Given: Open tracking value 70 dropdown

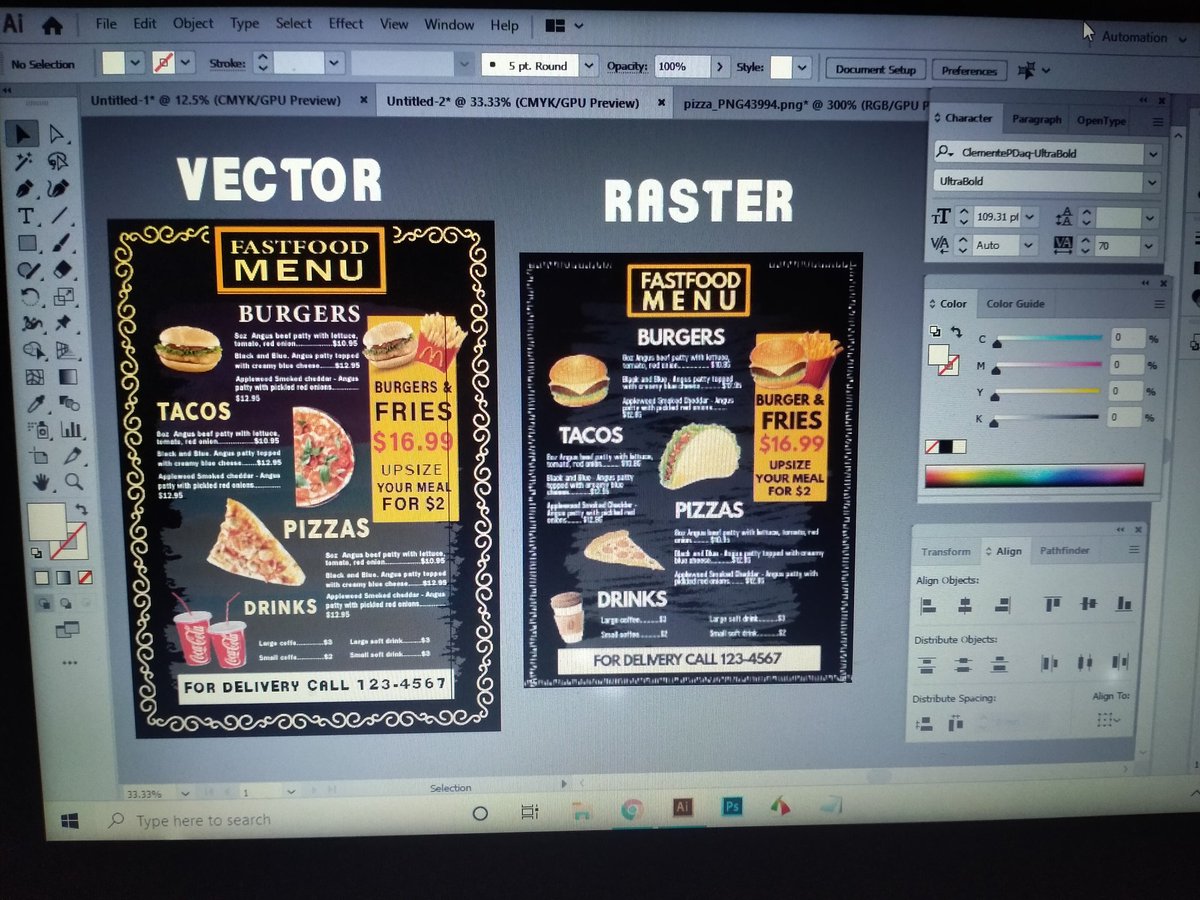Looking at the screenshot, I should (x=1151, y=245).
